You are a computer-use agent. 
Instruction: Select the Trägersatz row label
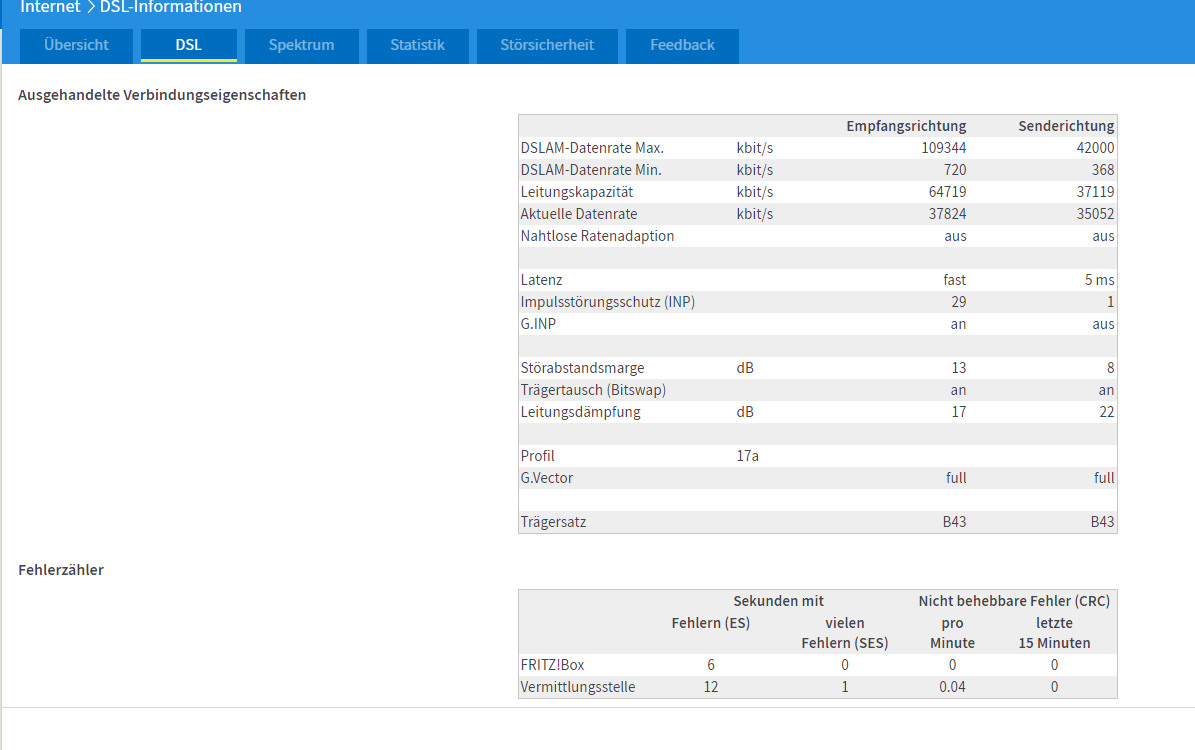pyautogui.click(x=553, y=522)
